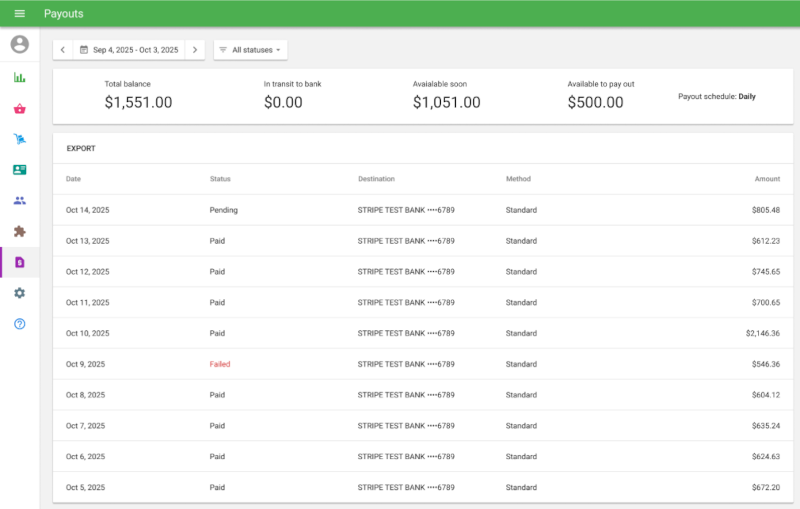Select the Oct 12, 2025 payout date
Image resolution: width=800 pixels, height=509 pixels.
[x=87, y=272]
